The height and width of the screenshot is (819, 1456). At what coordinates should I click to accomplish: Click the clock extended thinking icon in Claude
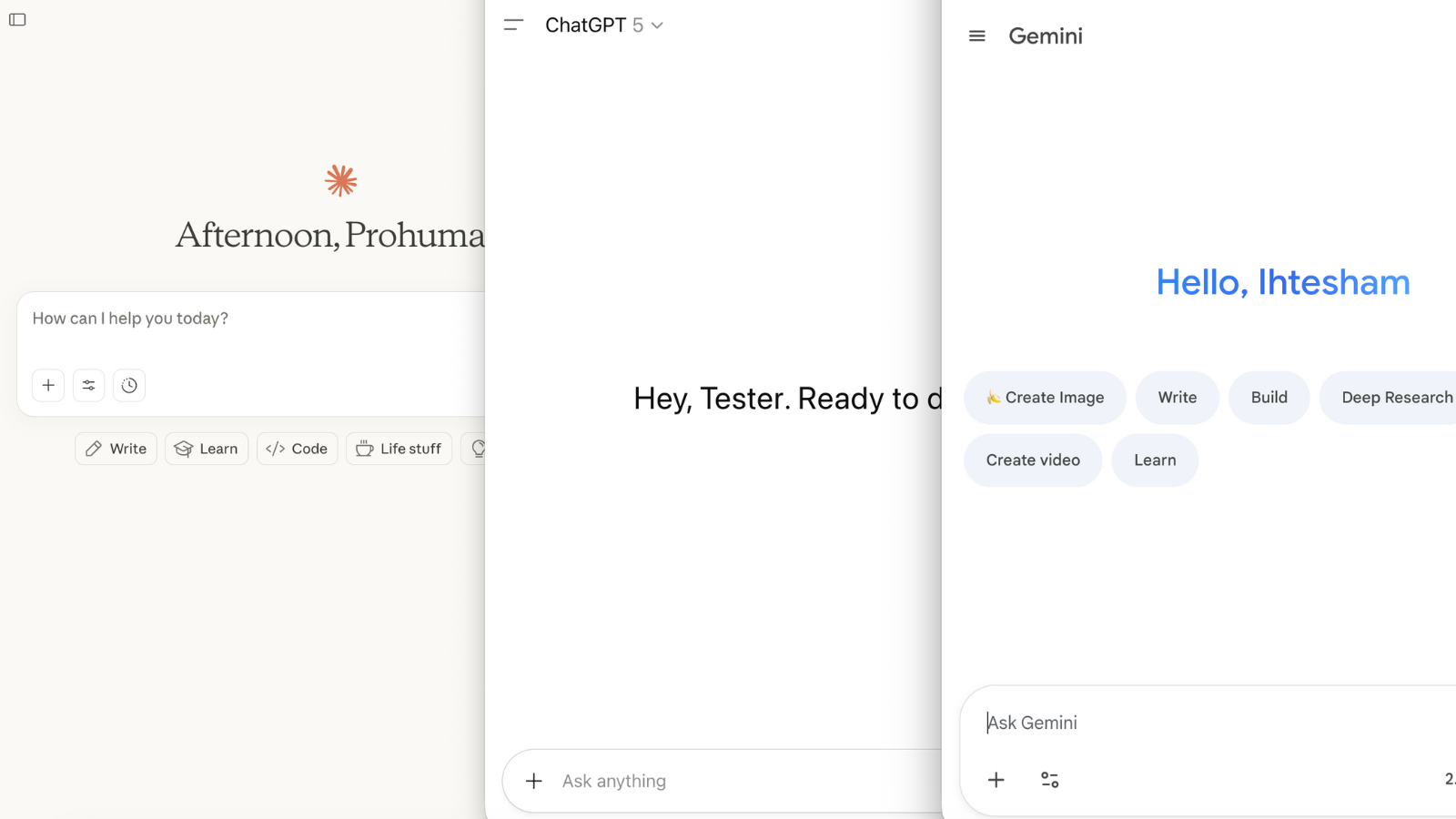tap(129, 385)
